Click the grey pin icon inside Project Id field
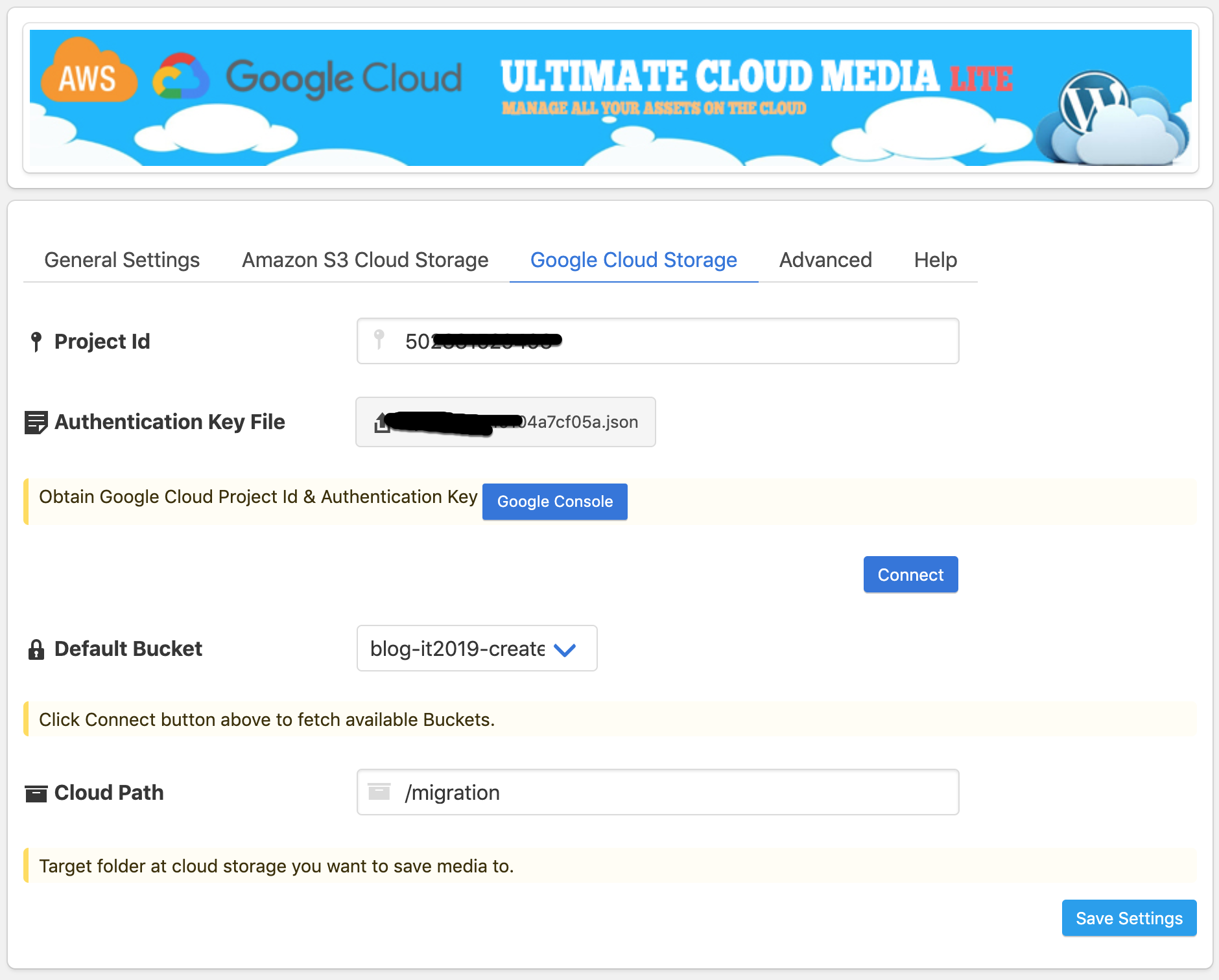 379,339
